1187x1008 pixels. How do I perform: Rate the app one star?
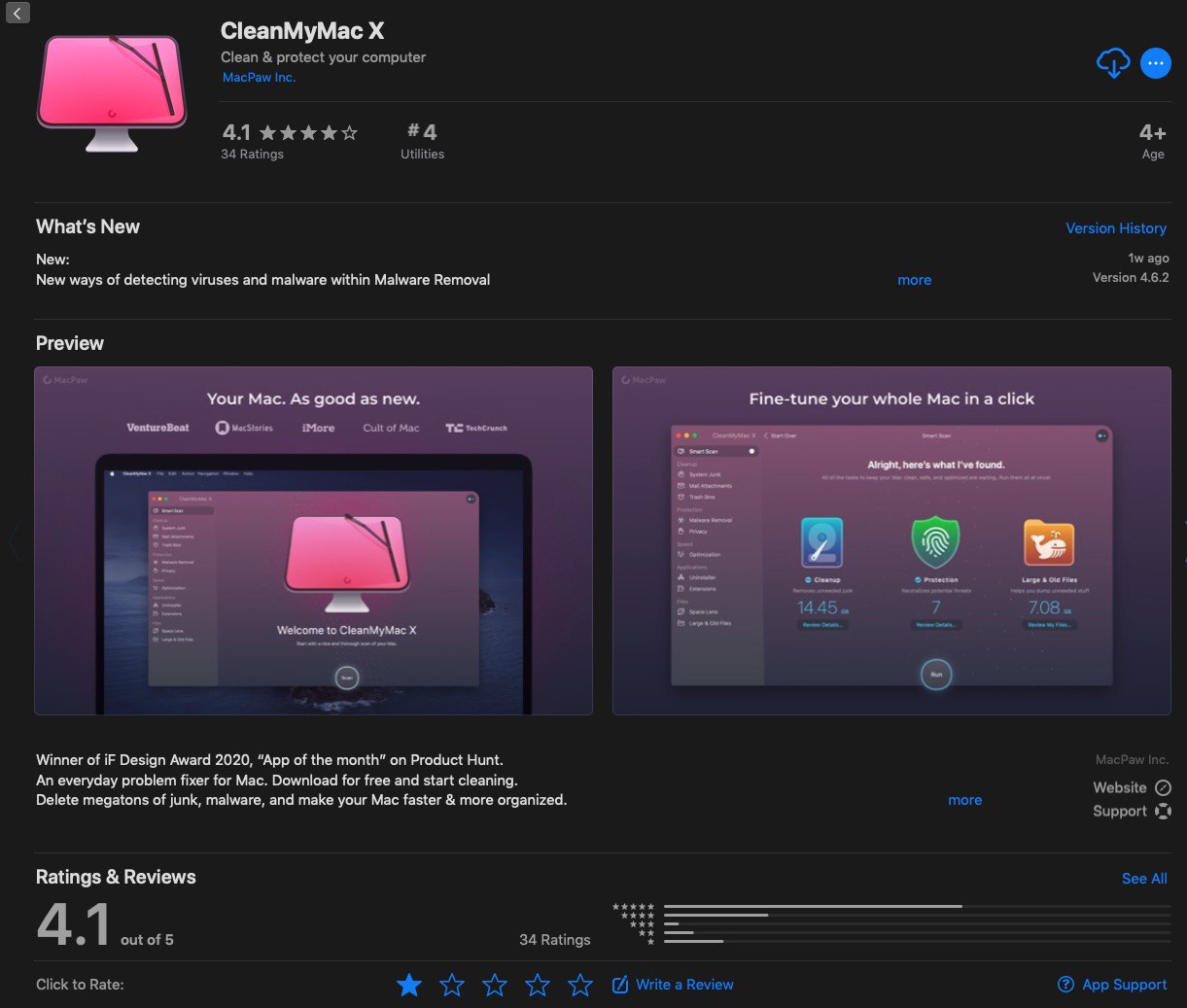(409, 985)
